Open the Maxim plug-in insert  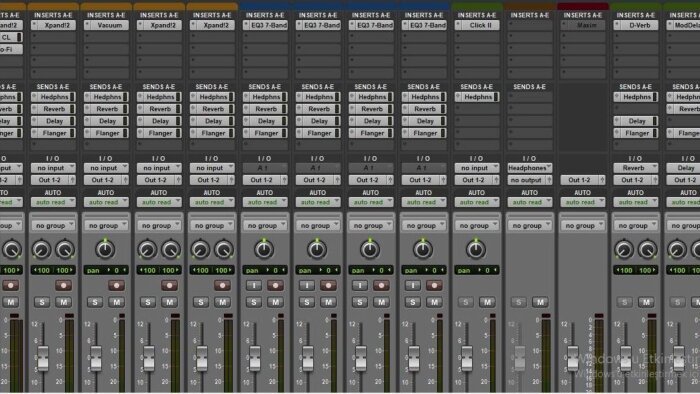tap(586, 25)
